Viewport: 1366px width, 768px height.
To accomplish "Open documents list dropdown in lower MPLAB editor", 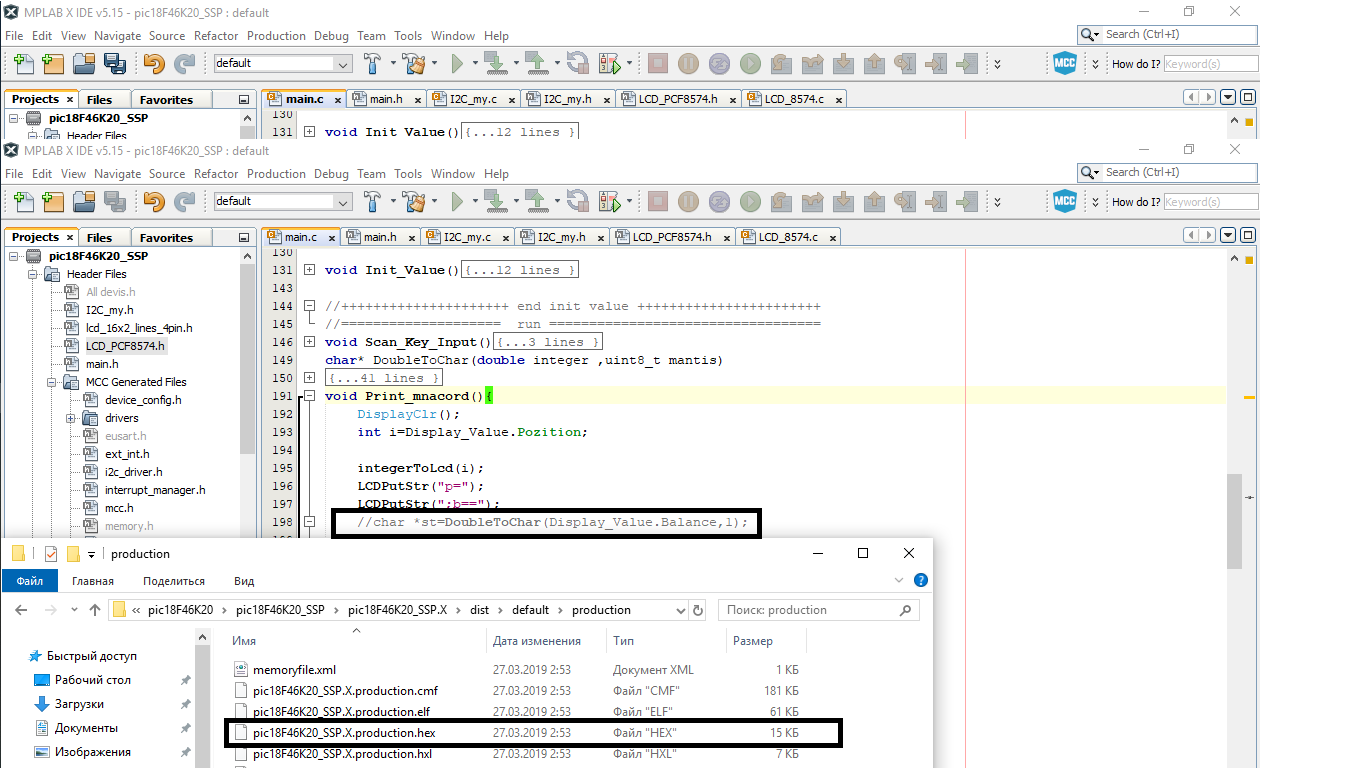I will click(x=1228, y=236).
